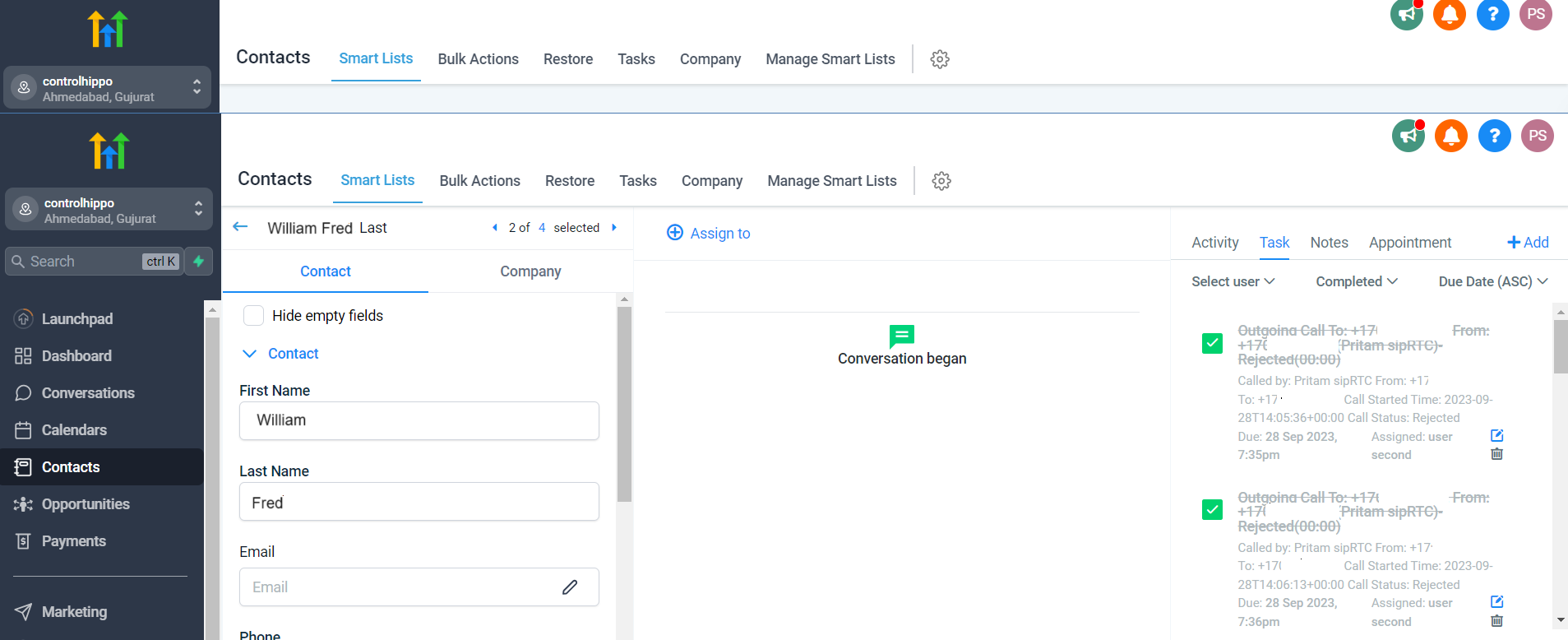Click the task list scrollbar down arrow

(x=1561, y=620)
